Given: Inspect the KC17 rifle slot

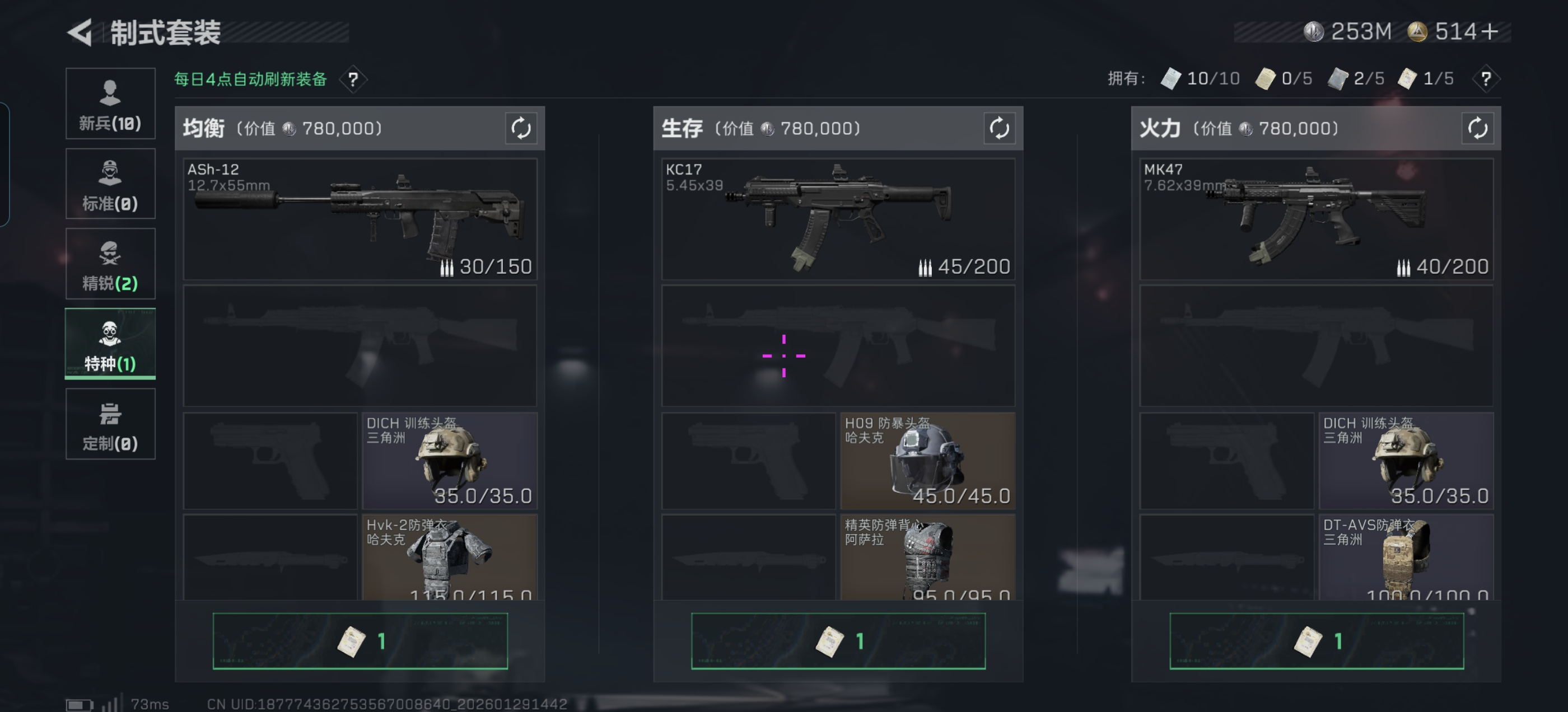Looking at the screenshot, I should click(838, 219).
